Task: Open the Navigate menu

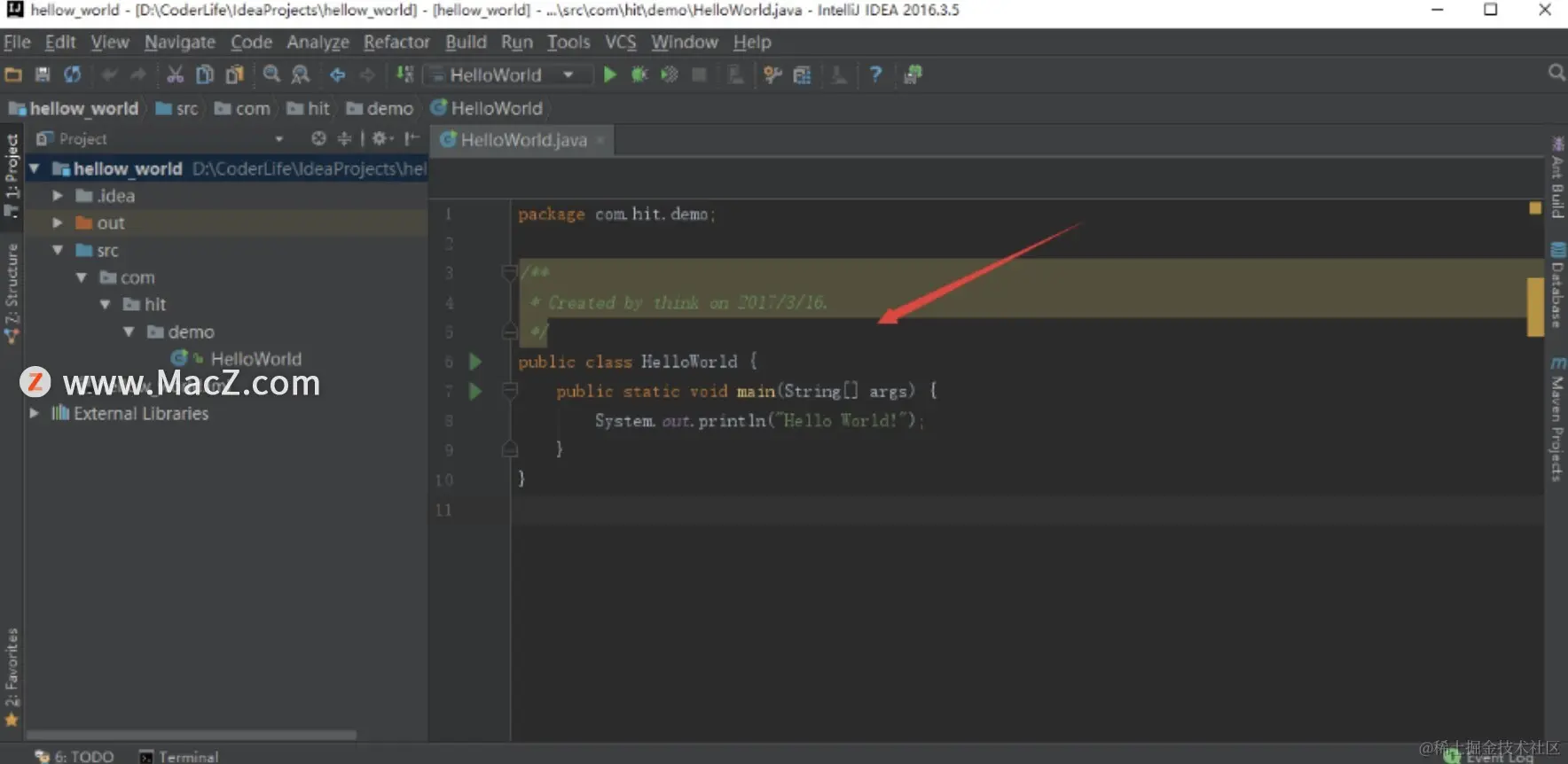Action: click(x=180, y=42)
